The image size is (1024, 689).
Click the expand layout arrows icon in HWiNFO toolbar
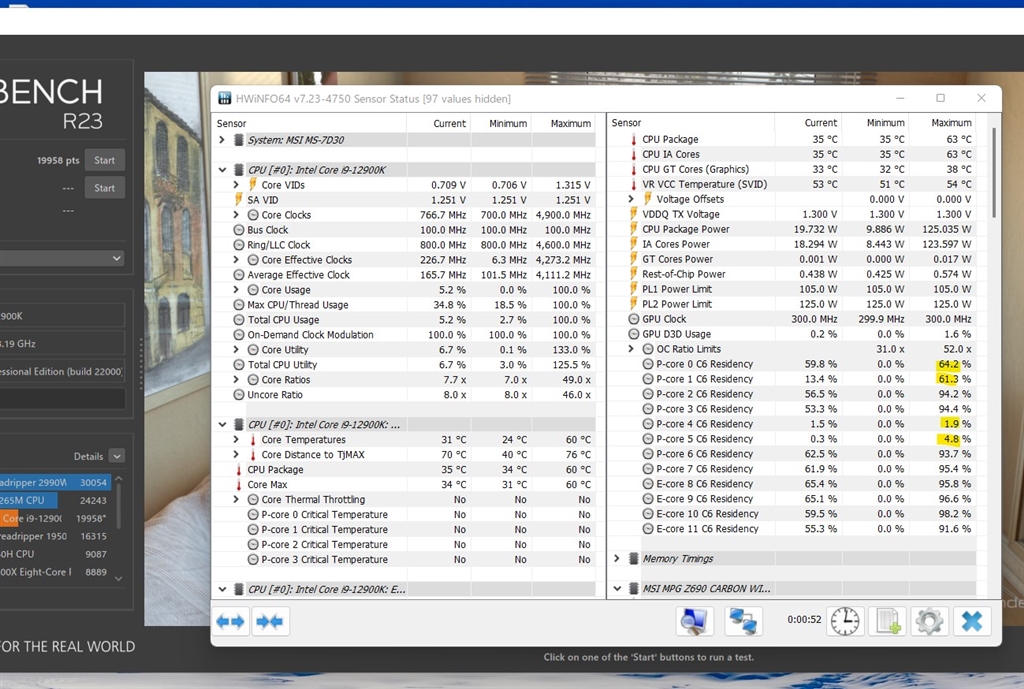(231, 621)
